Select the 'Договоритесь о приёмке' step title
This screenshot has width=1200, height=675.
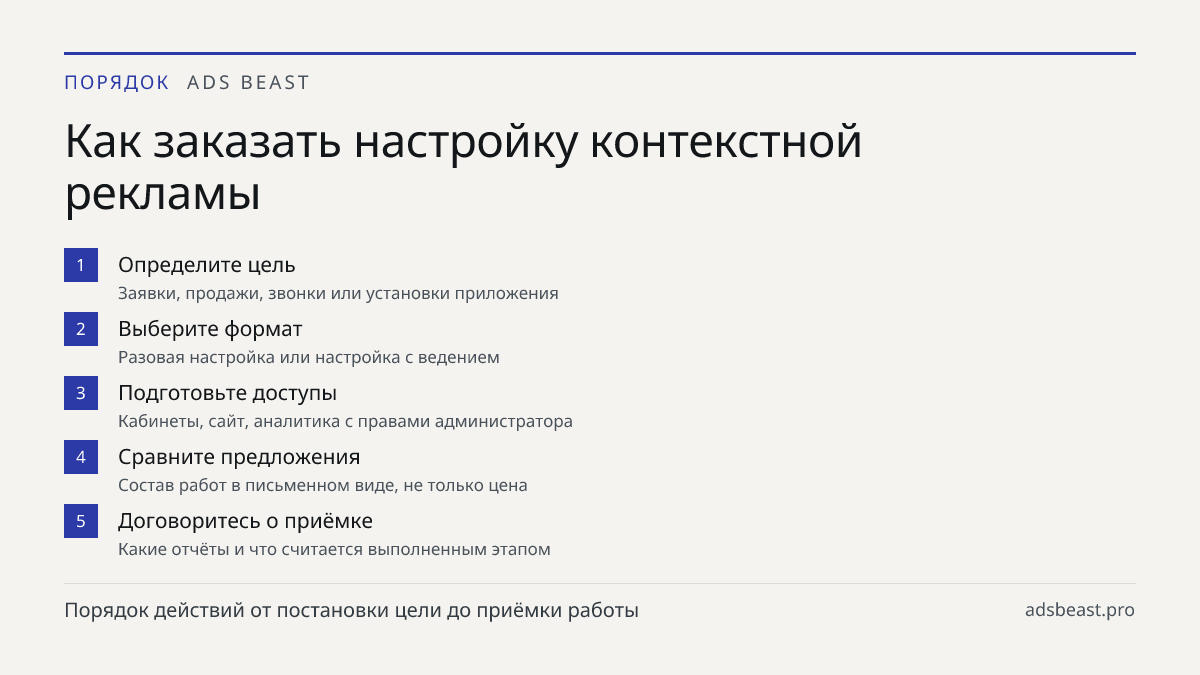[246, 521]
